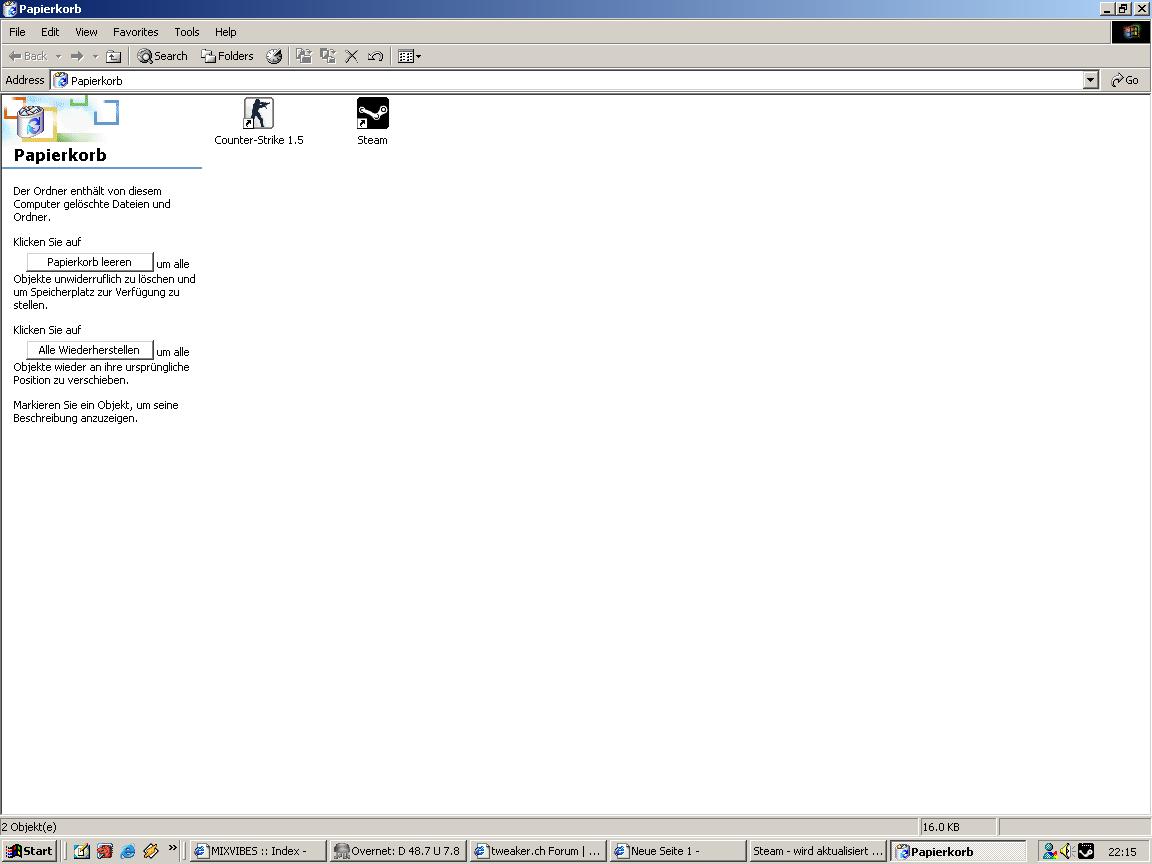This screenshot has width=1152, height=864.
Task: Expand the Address bar dropdown arrow
Action: [x=1091, y=80]
